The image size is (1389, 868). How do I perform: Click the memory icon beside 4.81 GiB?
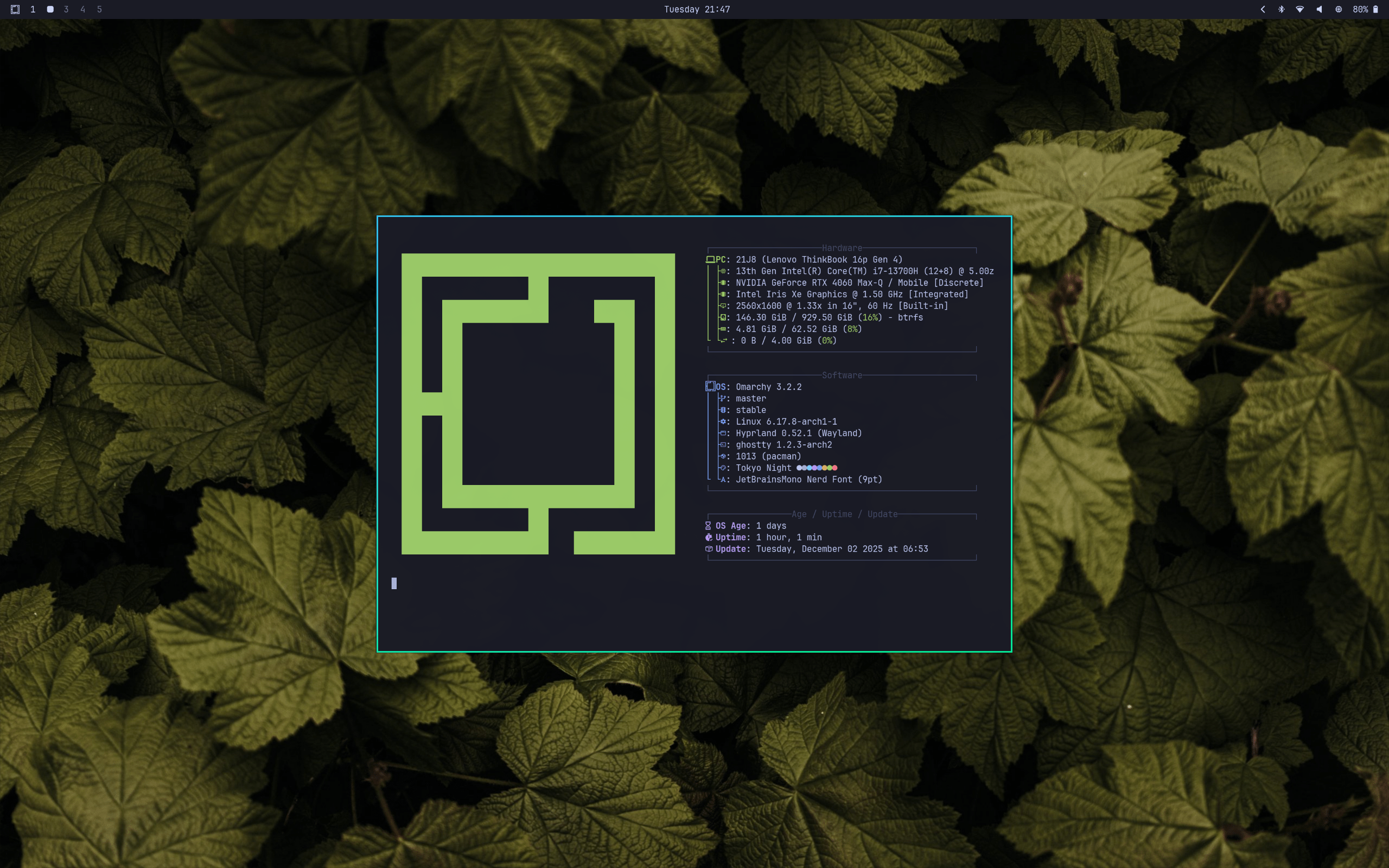point(723,329)
